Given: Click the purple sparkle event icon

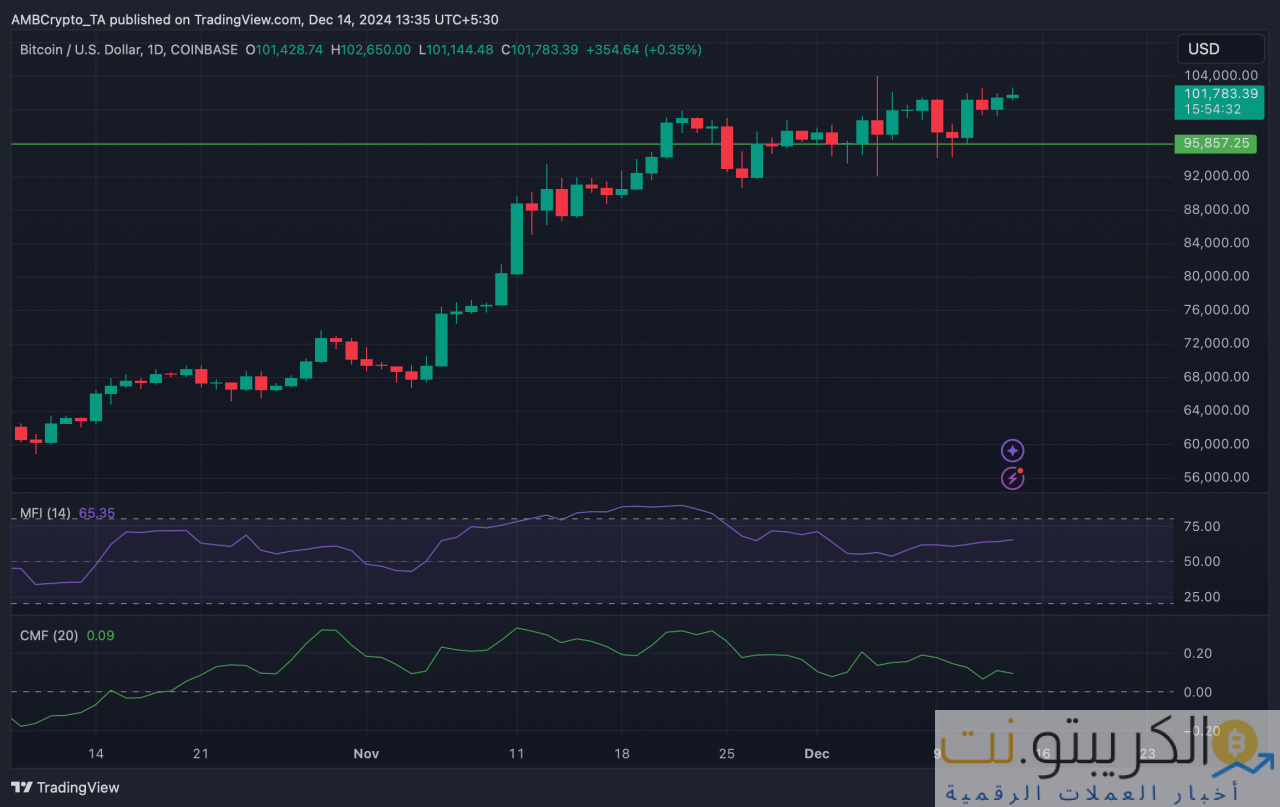Looking at the screenshot, I should point(1013,451).
